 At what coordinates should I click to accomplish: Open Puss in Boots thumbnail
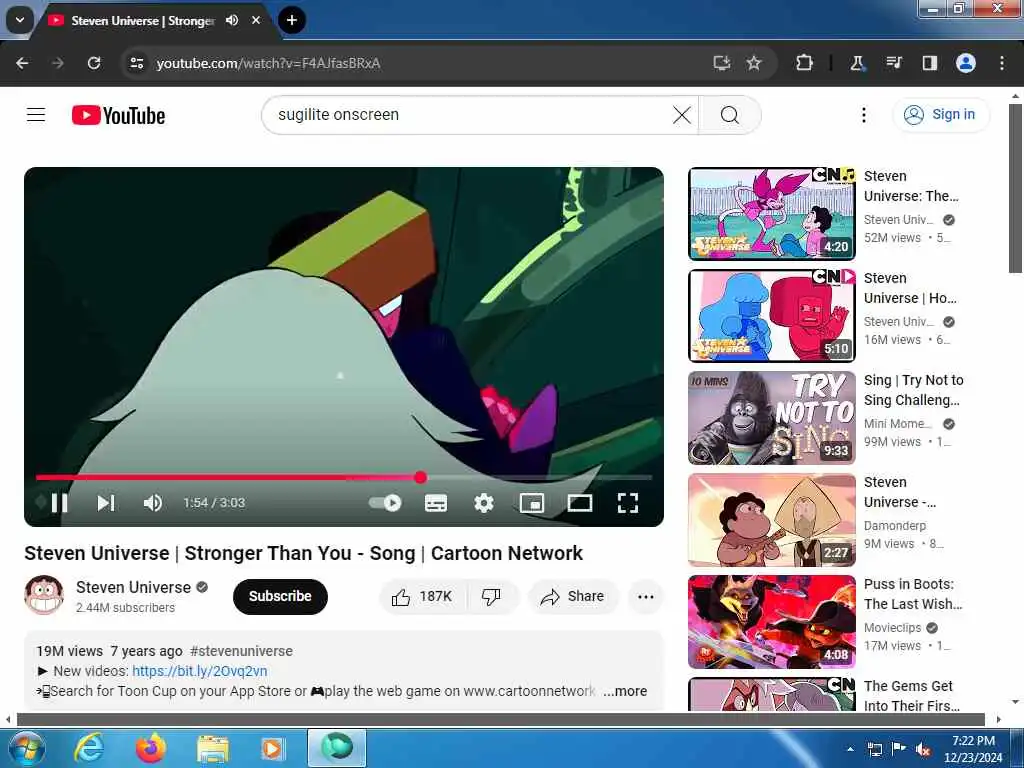coord(771,622)
